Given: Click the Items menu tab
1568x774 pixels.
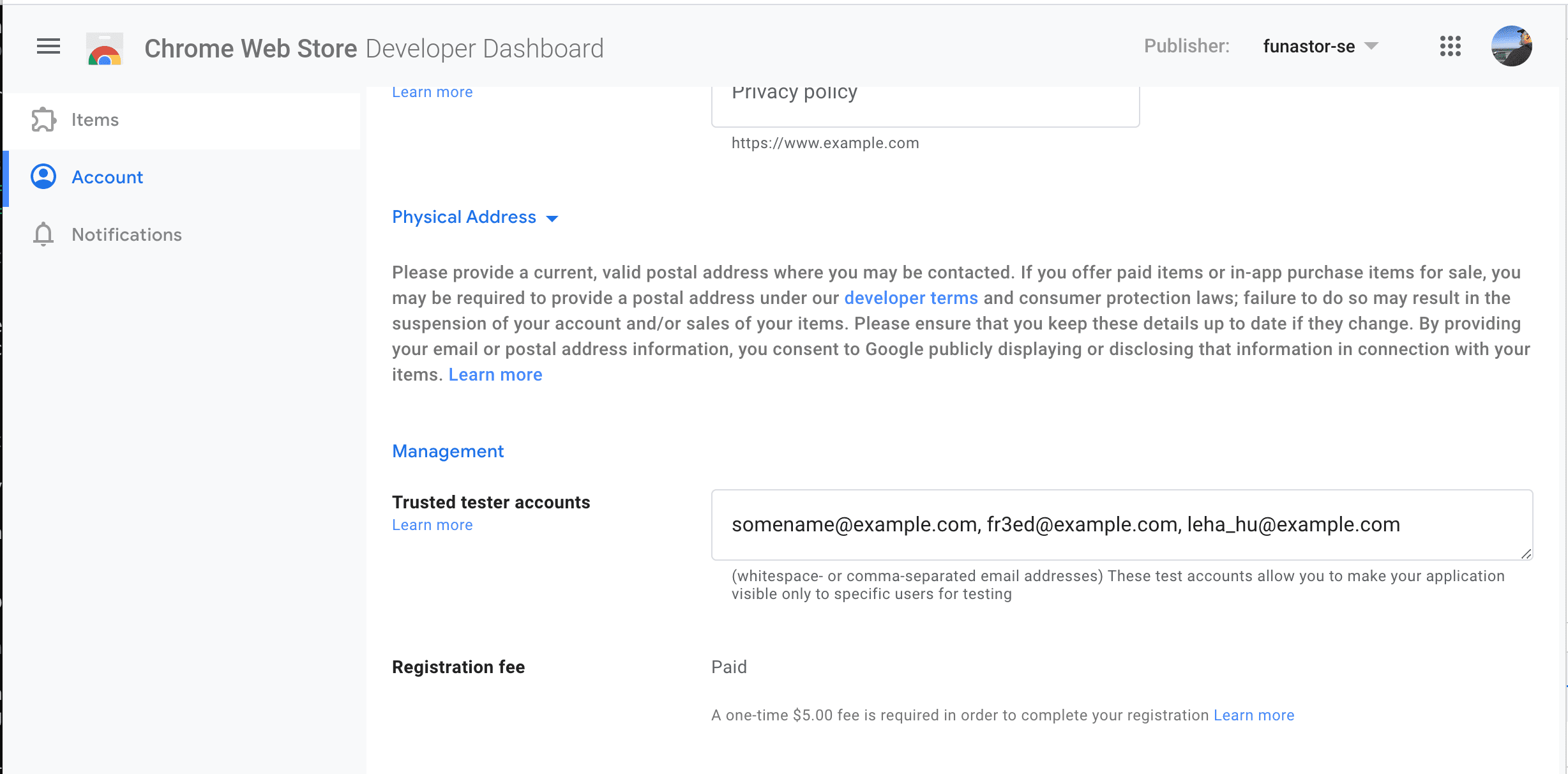Looking at the screenshot, I should pyautogui.click(x=95, y=119).
